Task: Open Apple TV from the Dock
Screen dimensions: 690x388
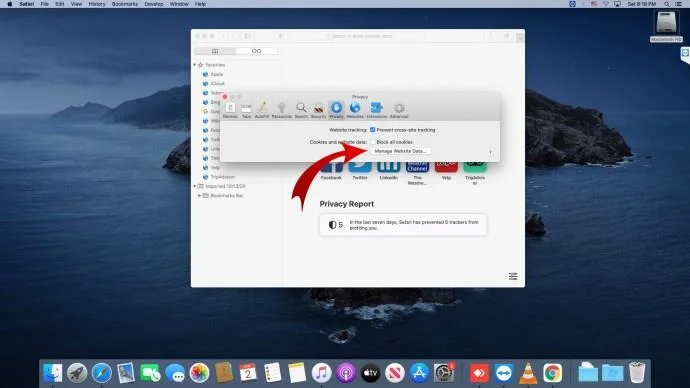Action: point(371,373)
